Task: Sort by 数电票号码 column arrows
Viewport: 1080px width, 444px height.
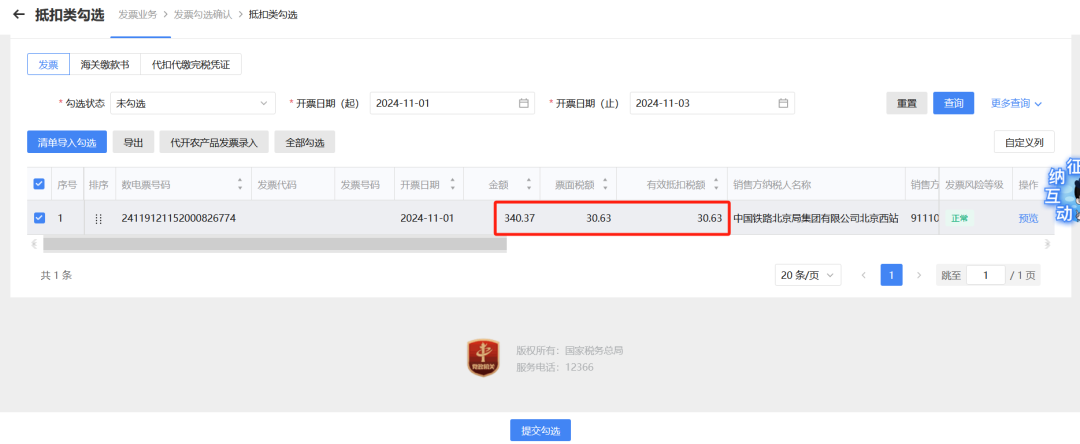Action: coord(240,184)
